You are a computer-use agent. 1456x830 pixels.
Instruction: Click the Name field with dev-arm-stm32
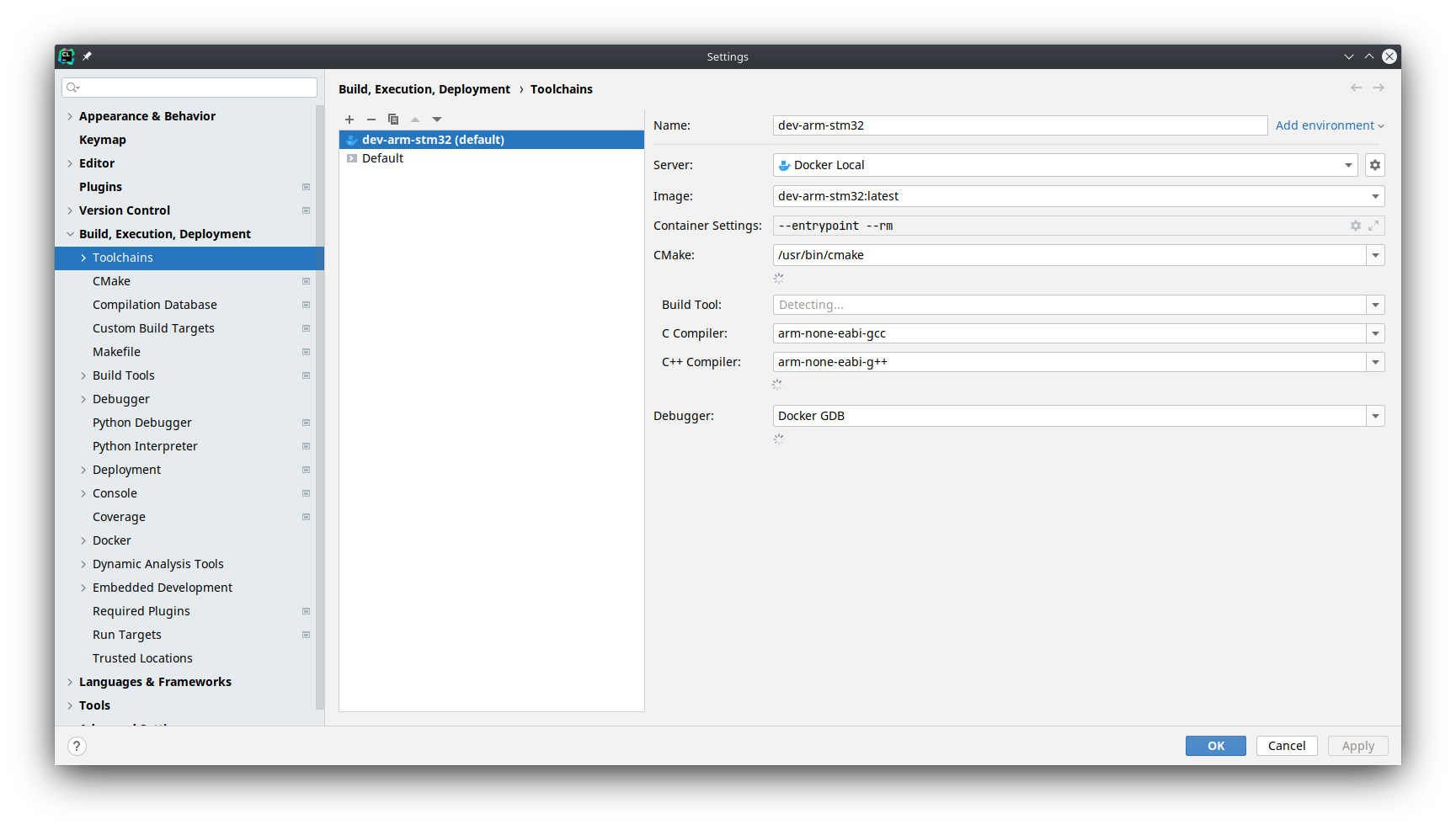pyautogui.click(x=1020, y=125)
